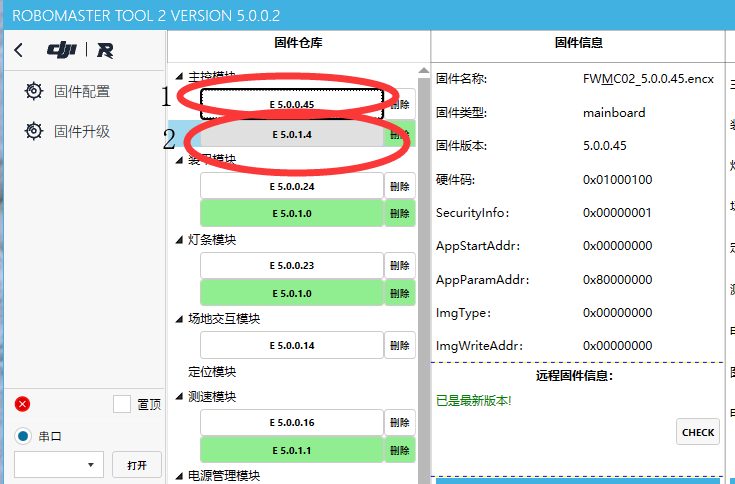This screenshot has width=735, height=484.
Task: Click the SecurityInfo value 0x00000001
Action: point(617,213)
